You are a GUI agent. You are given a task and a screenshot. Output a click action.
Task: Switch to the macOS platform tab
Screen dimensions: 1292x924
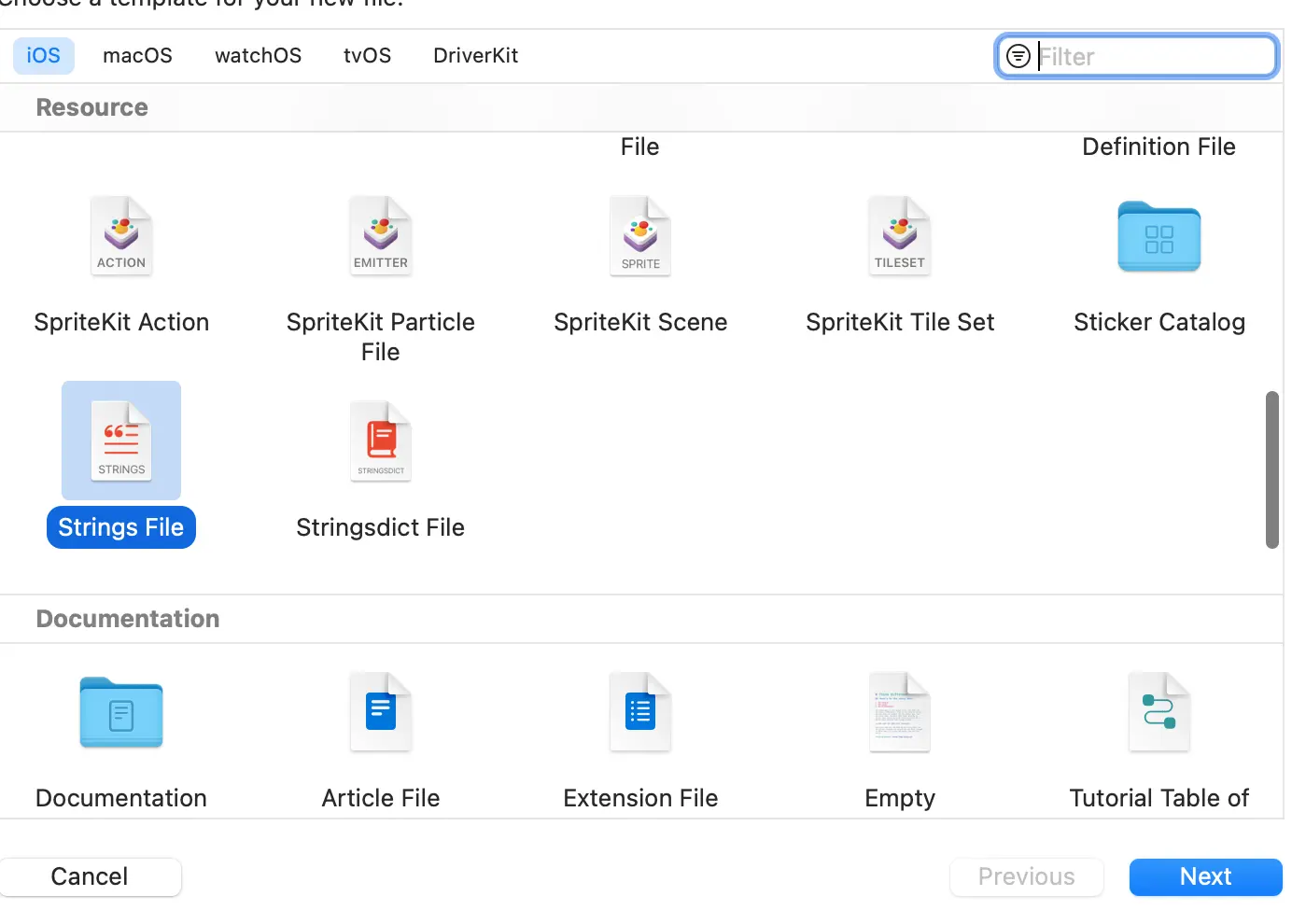137,56
